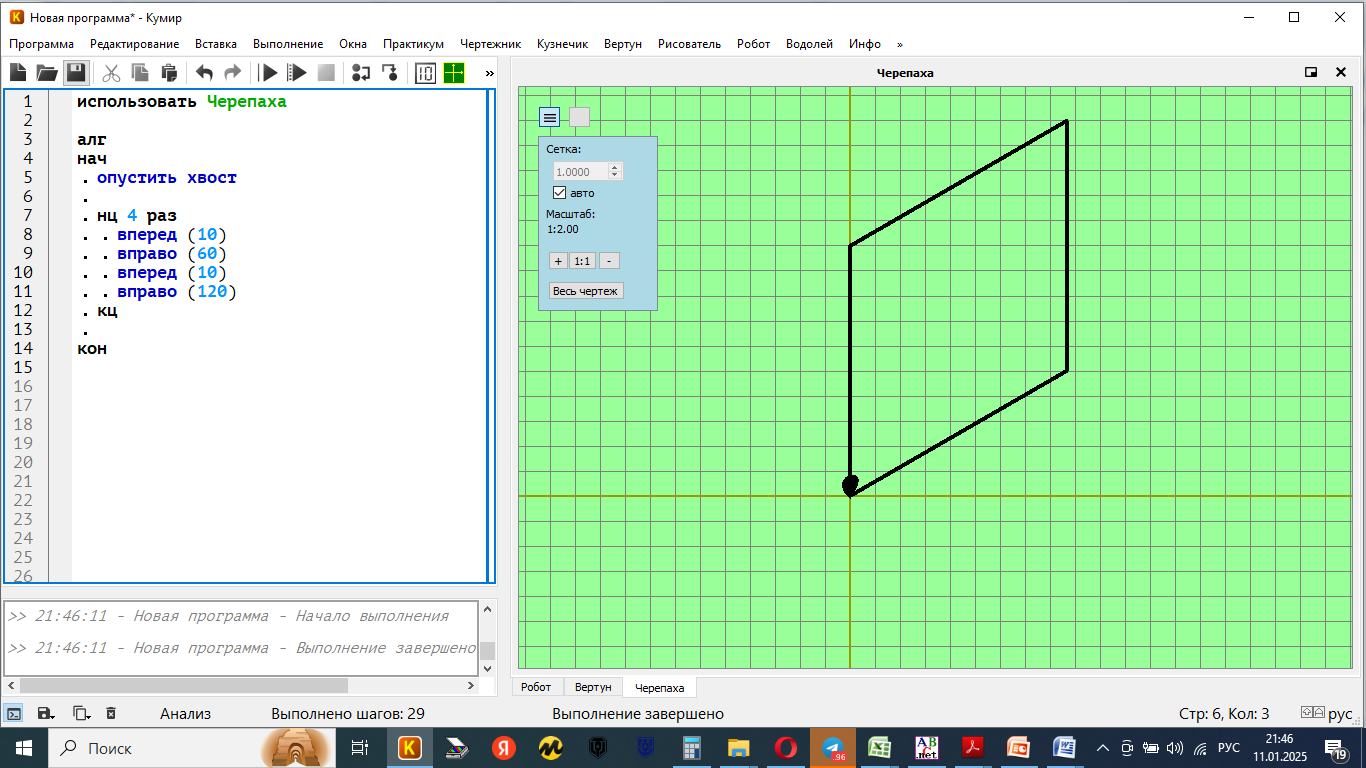1366x768 pixels.
Task: Open the Робот menu
Action: 754,44
